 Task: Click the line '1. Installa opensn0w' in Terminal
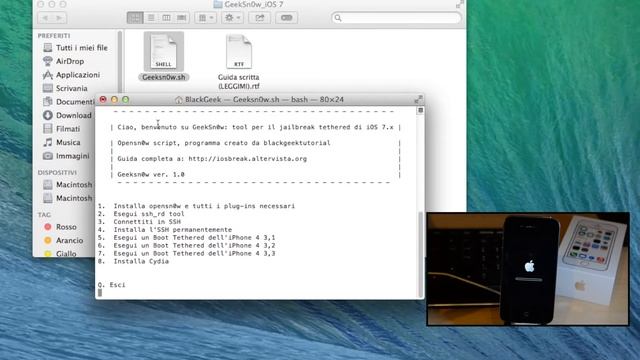196,206
